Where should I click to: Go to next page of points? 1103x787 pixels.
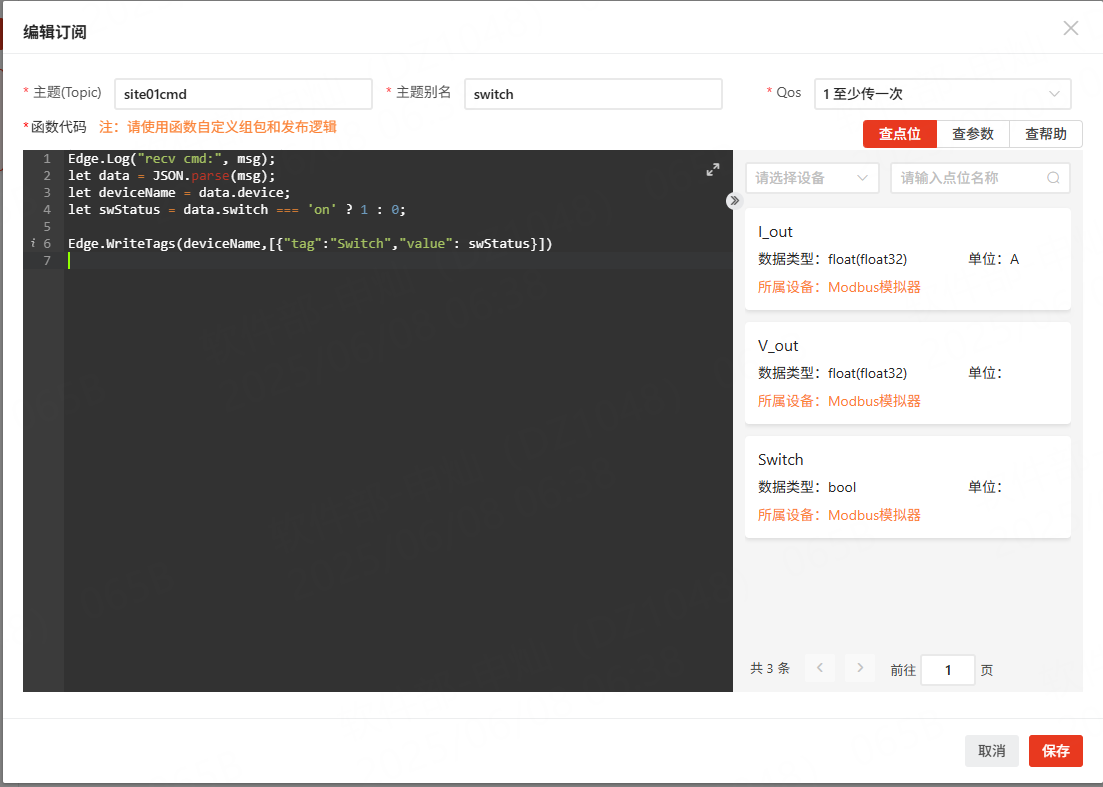pyautogui.click(x=859, y=669)
